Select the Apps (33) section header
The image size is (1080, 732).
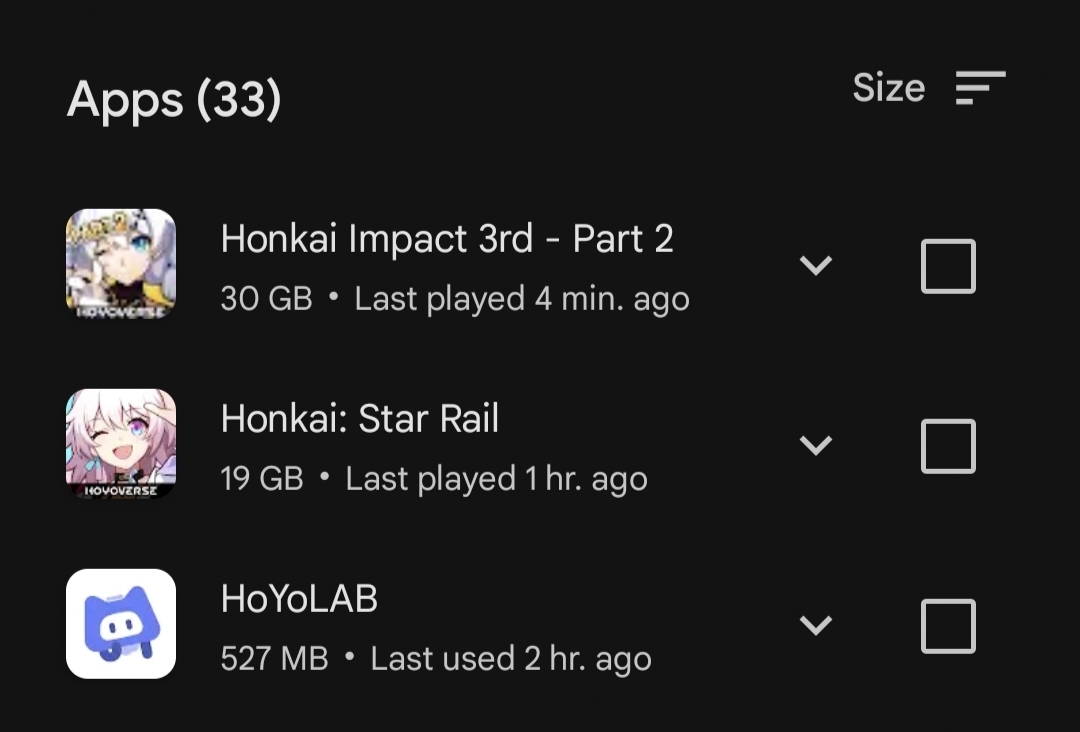tap(174, 99)
